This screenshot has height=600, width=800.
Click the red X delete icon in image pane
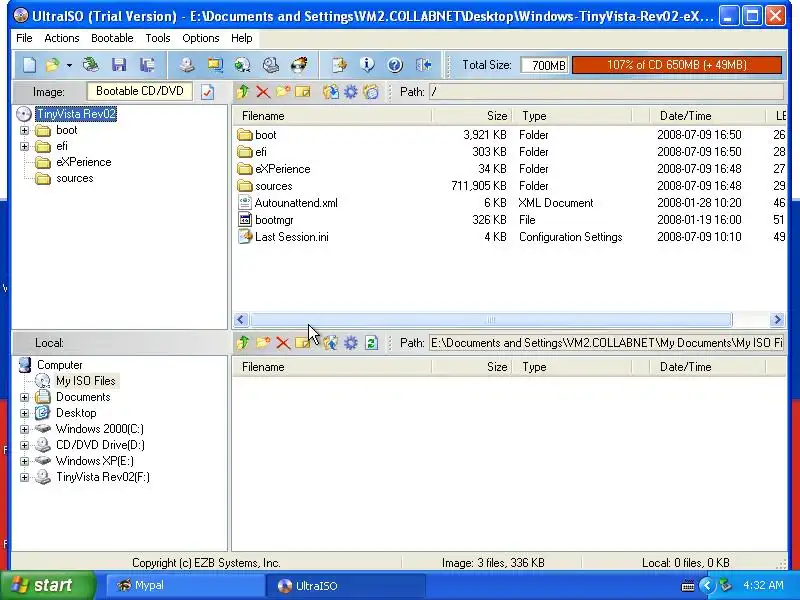(x=263, y=92)
